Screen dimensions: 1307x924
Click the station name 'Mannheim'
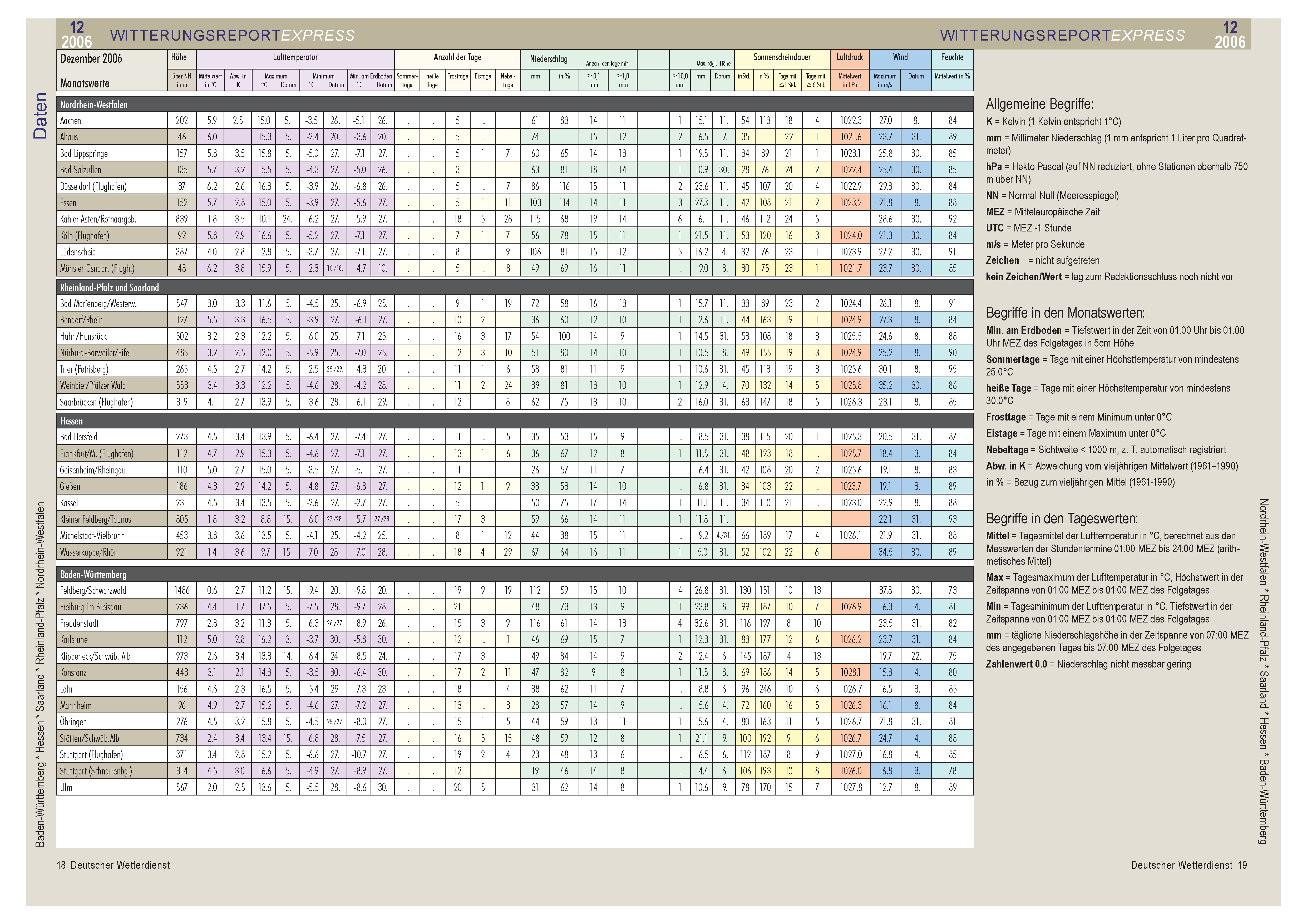76,705
